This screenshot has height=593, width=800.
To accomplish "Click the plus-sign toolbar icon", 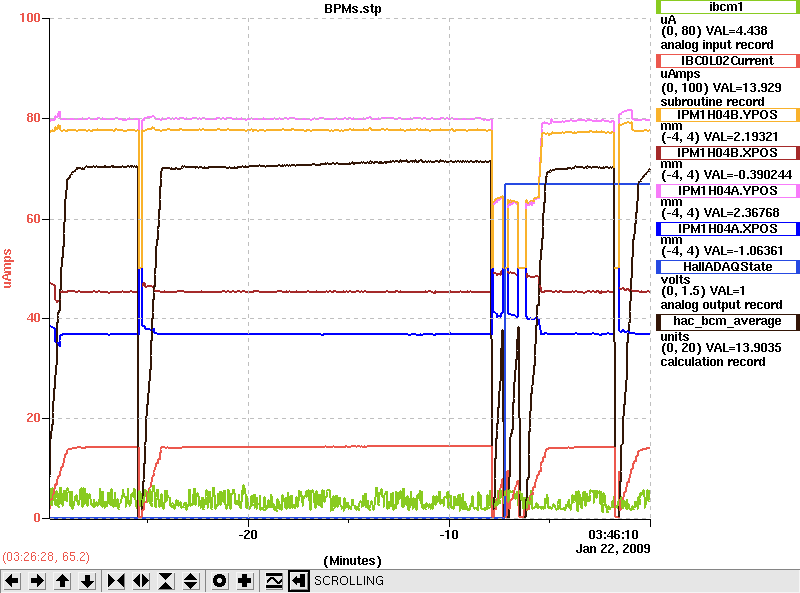I will click(x=244, y=581).
